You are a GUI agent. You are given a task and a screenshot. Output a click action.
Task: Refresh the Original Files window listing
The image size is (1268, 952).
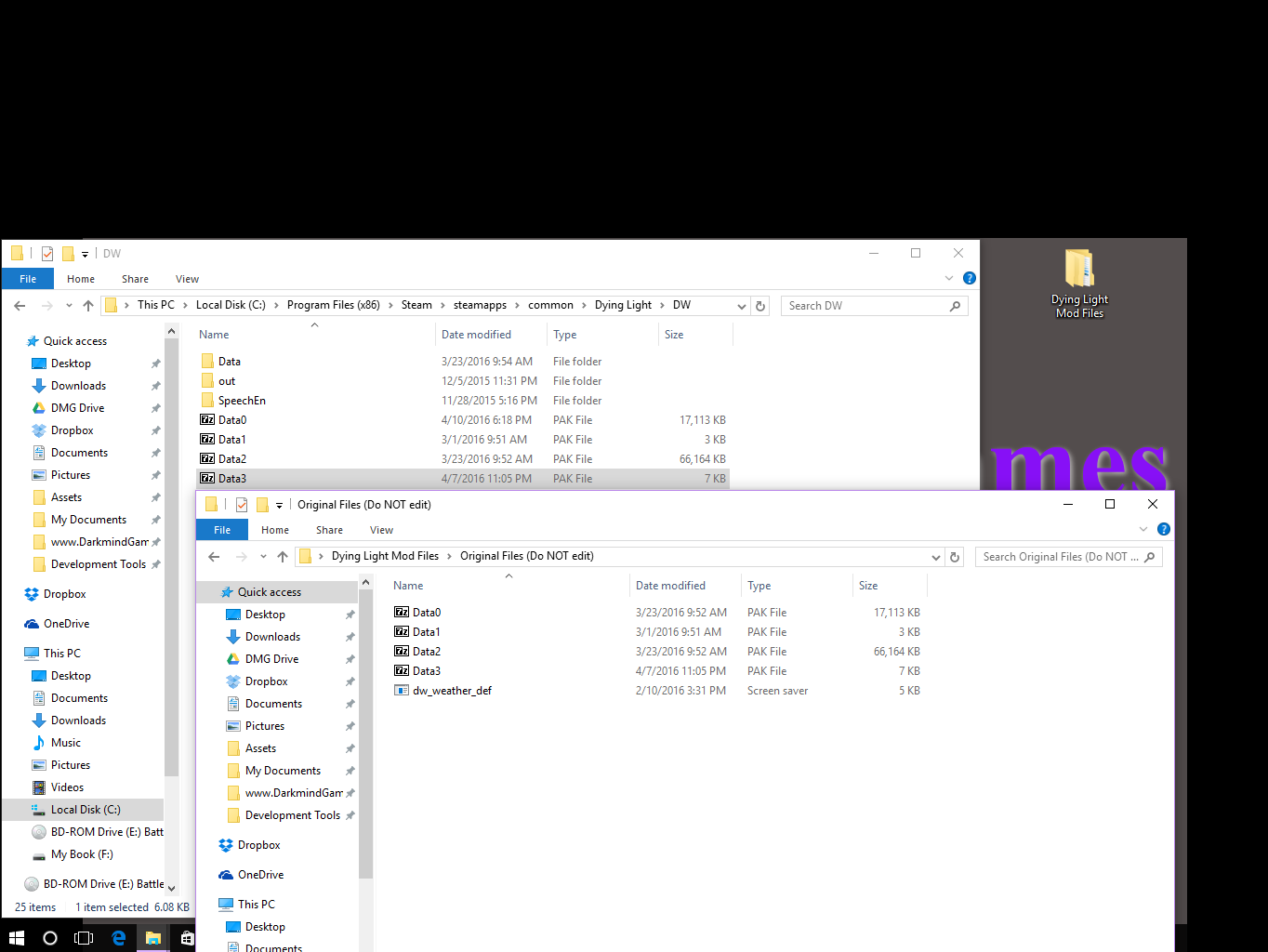(x=955, y=557)
